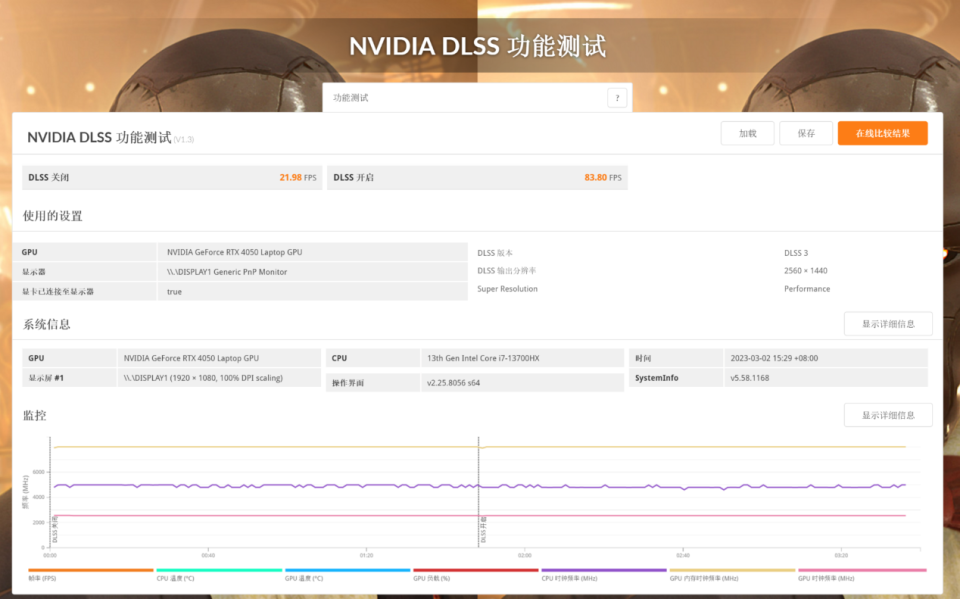This screenshot has width=960, height=599.
Task: Click the NVIDIA DLSS 功能测试 panel title
Action: [x=99, y=137]
